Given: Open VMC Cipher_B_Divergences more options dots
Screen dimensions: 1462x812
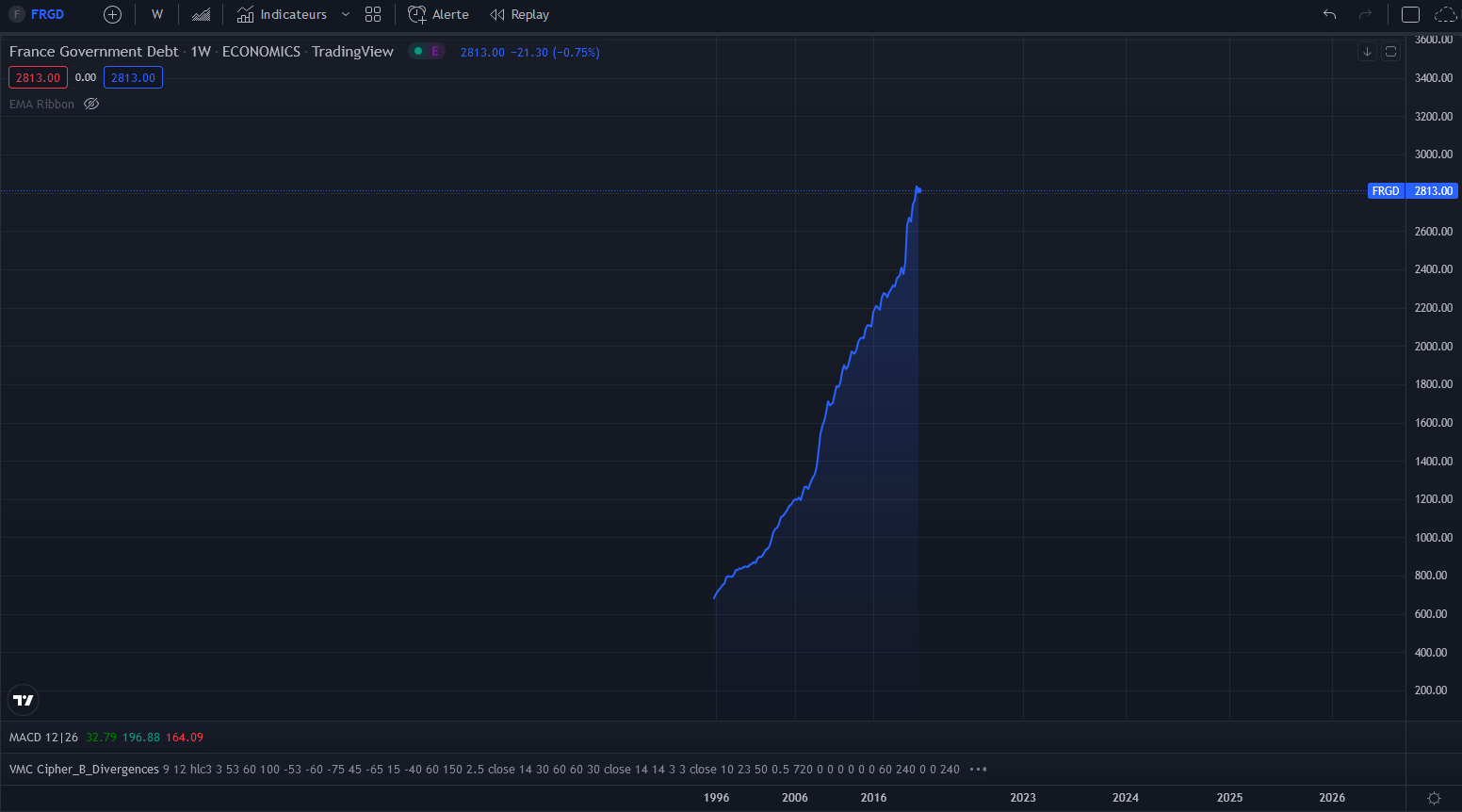Looking at the screenshot, I should [x=978, y=769].
